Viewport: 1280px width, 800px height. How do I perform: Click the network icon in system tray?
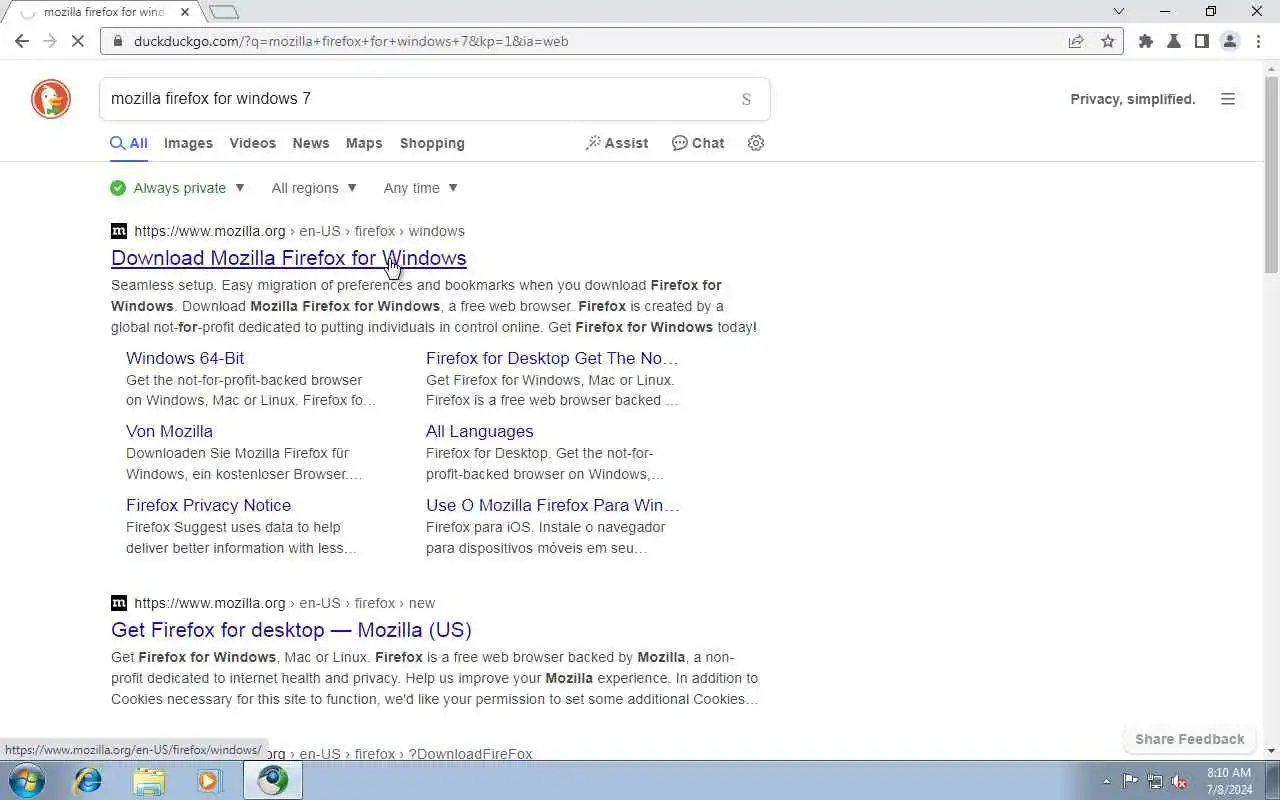(x=1155, y=781)
